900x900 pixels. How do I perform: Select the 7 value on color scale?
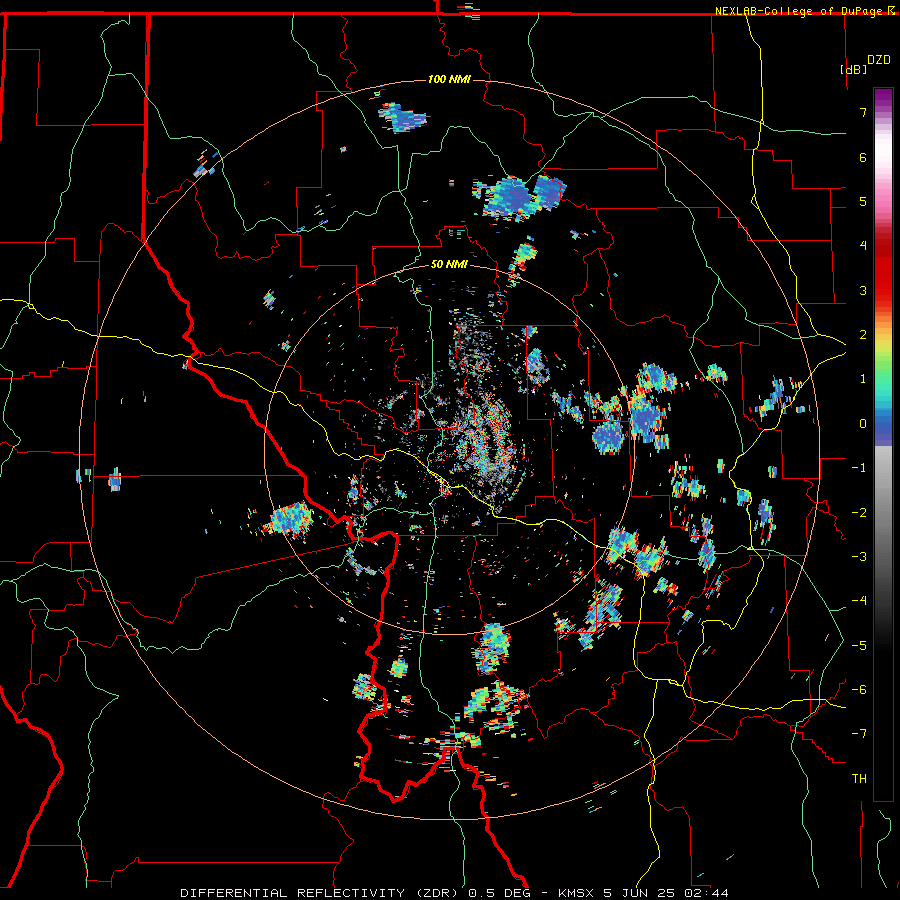pyautogui.click(x=863, y=112)
